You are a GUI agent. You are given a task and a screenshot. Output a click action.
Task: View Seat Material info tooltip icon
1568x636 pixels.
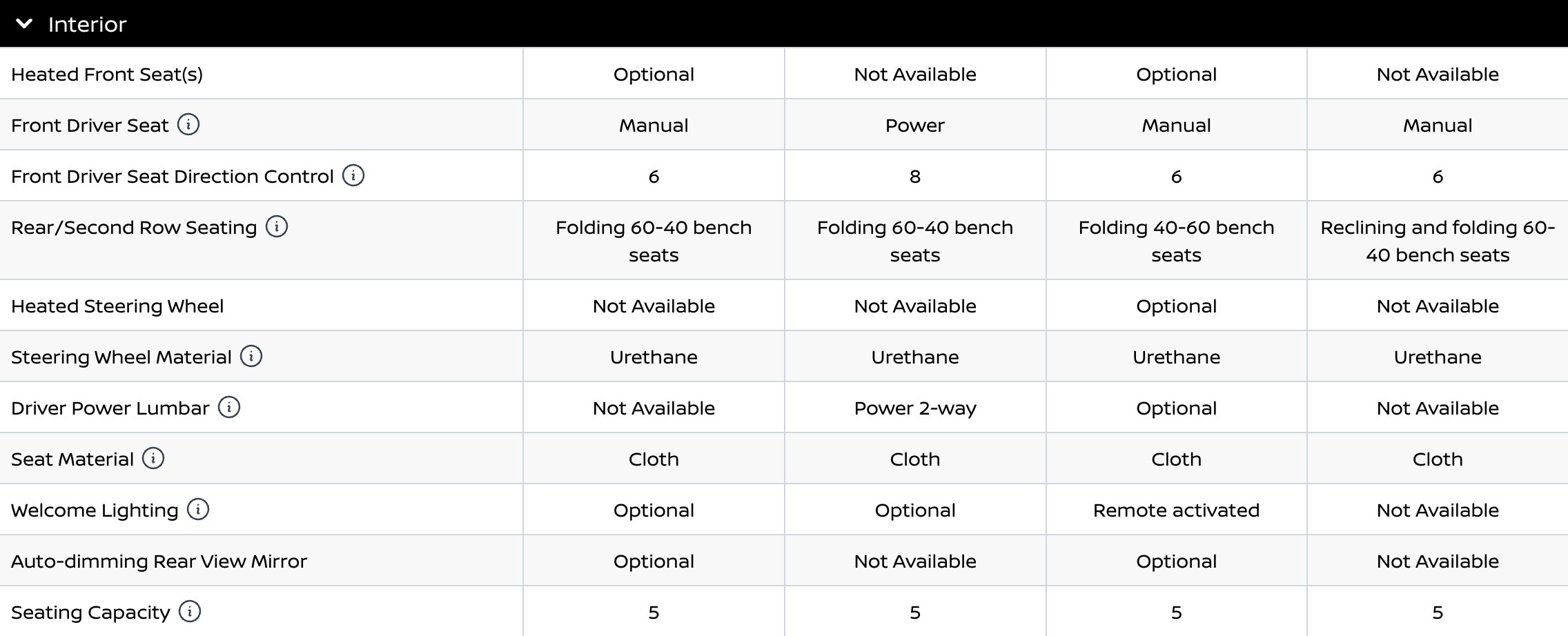(153, 459)
